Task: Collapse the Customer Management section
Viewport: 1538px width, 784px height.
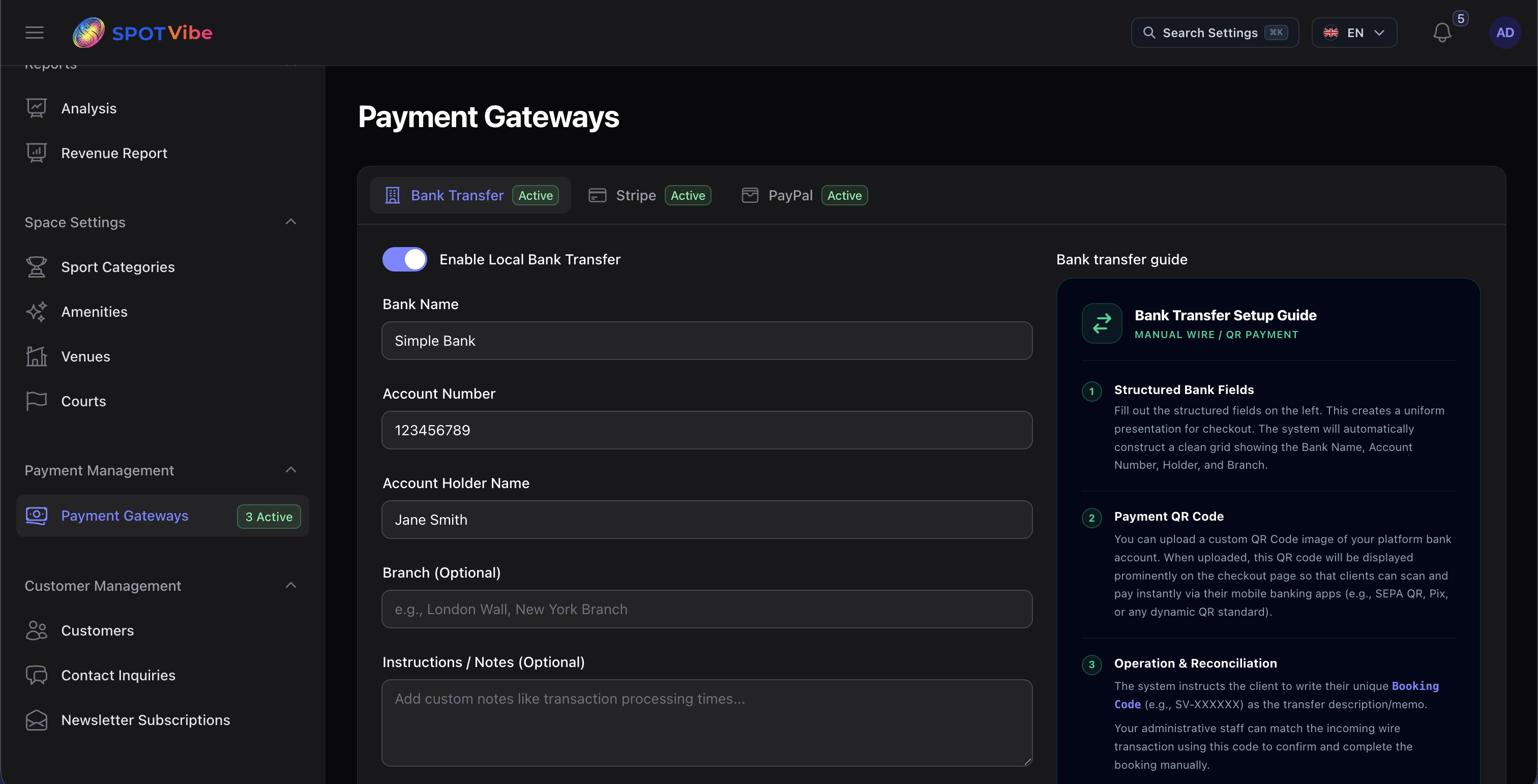Action: click(x=291, y=585)
